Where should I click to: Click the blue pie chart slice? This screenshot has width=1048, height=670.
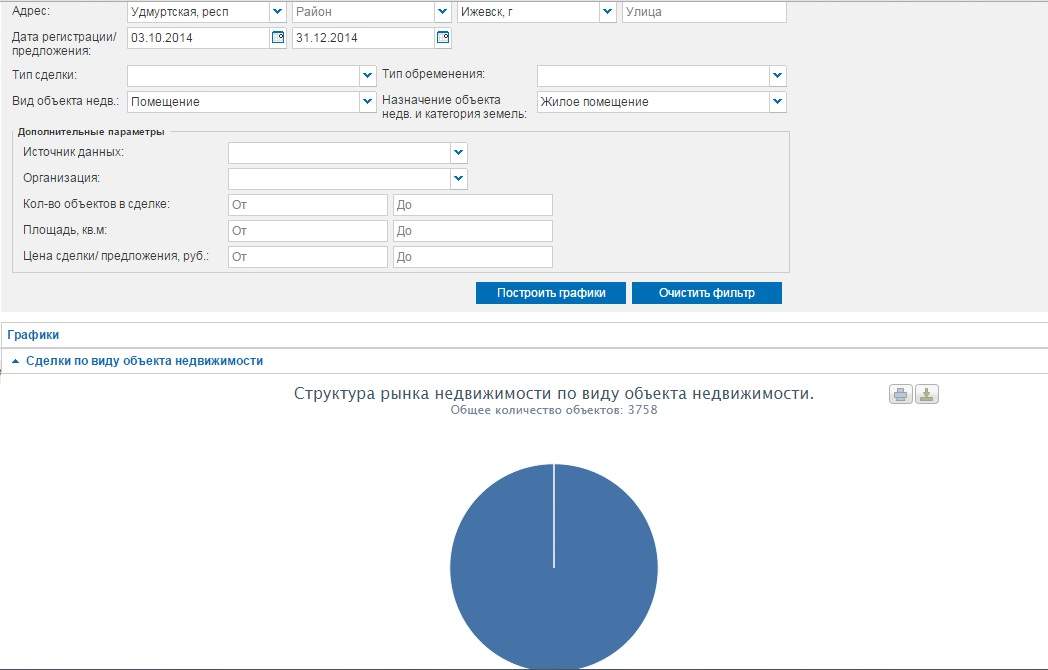[x=553, y=567]
